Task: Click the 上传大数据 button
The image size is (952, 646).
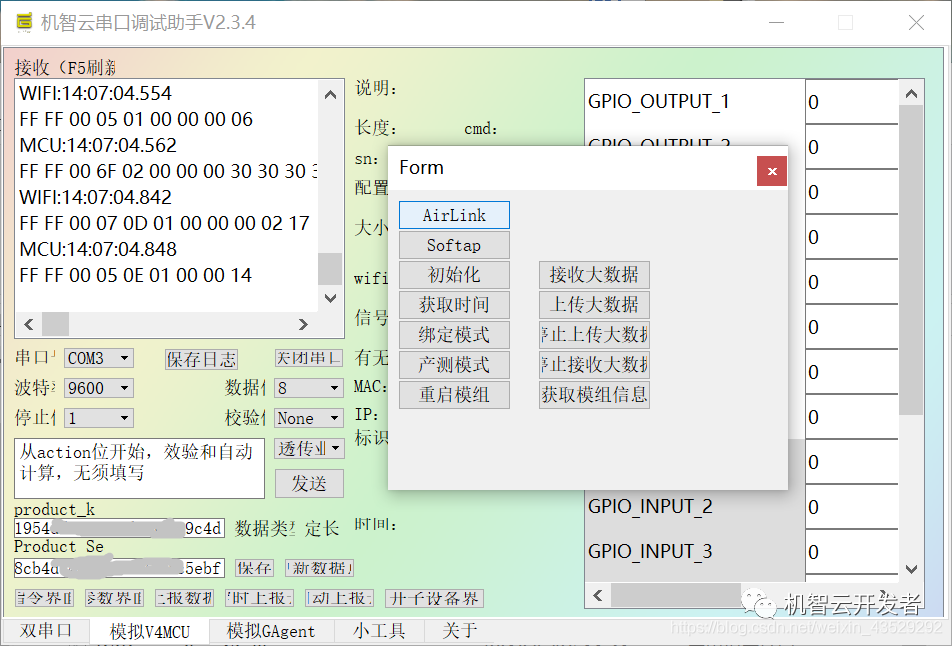Action: (x=594, y=304)
